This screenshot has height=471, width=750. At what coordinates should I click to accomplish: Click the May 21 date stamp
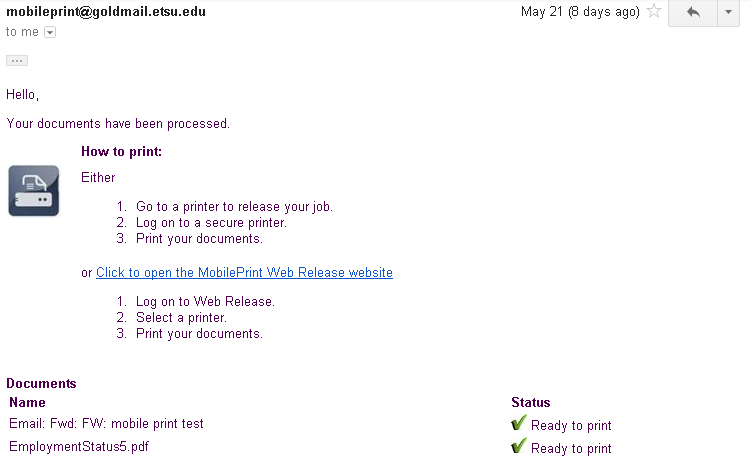(x=580, y=12)
